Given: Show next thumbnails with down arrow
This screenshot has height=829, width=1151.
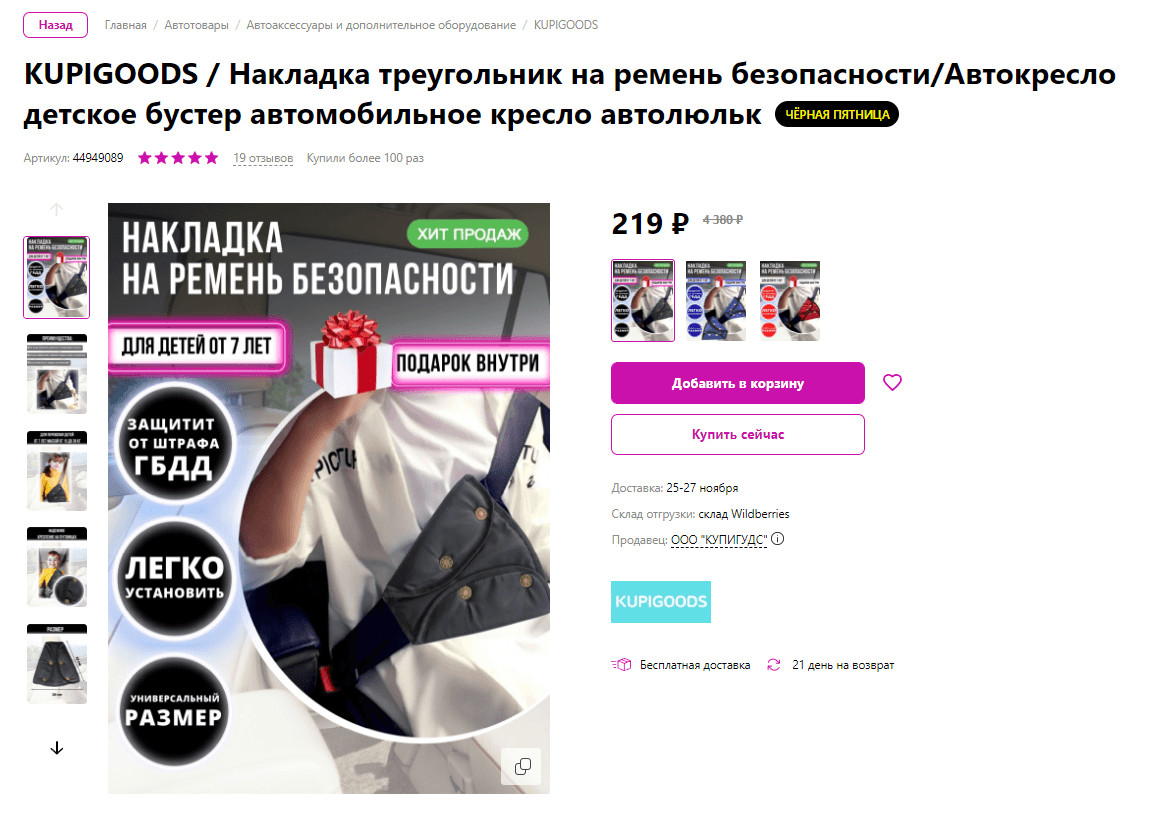Looking at the screenshot, I should point(57,748).
